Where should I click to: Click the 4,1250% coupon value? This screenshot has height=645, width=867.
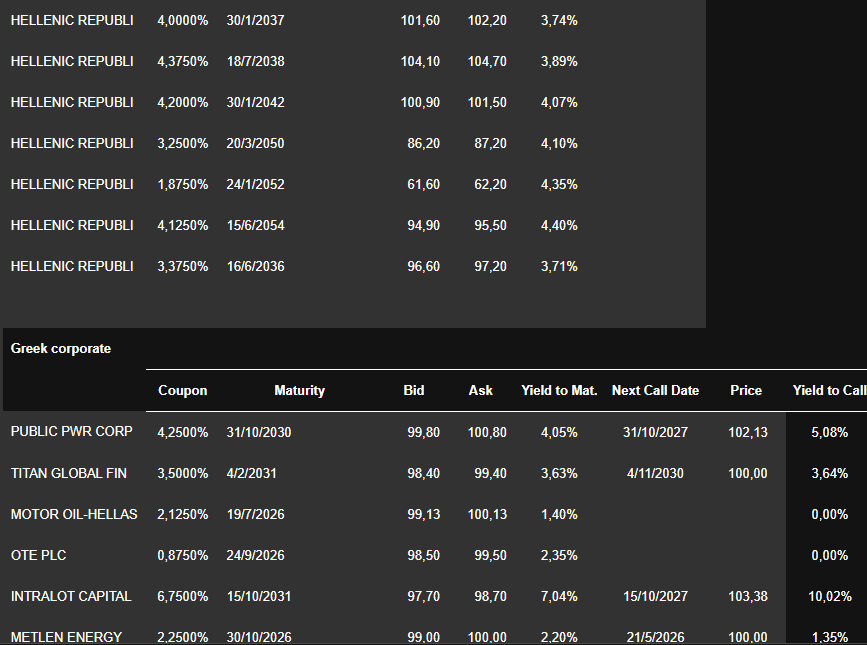[182, 226]
